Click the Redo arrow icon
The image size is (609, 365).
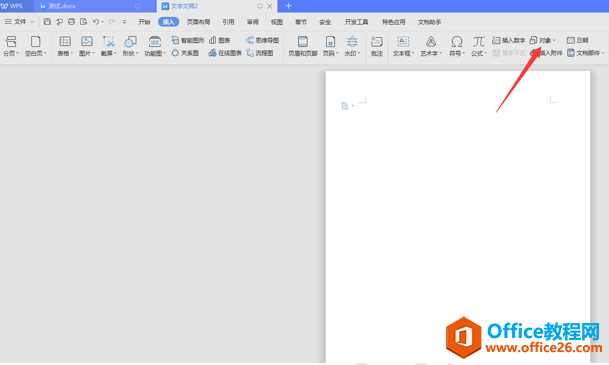pos(112,22)
